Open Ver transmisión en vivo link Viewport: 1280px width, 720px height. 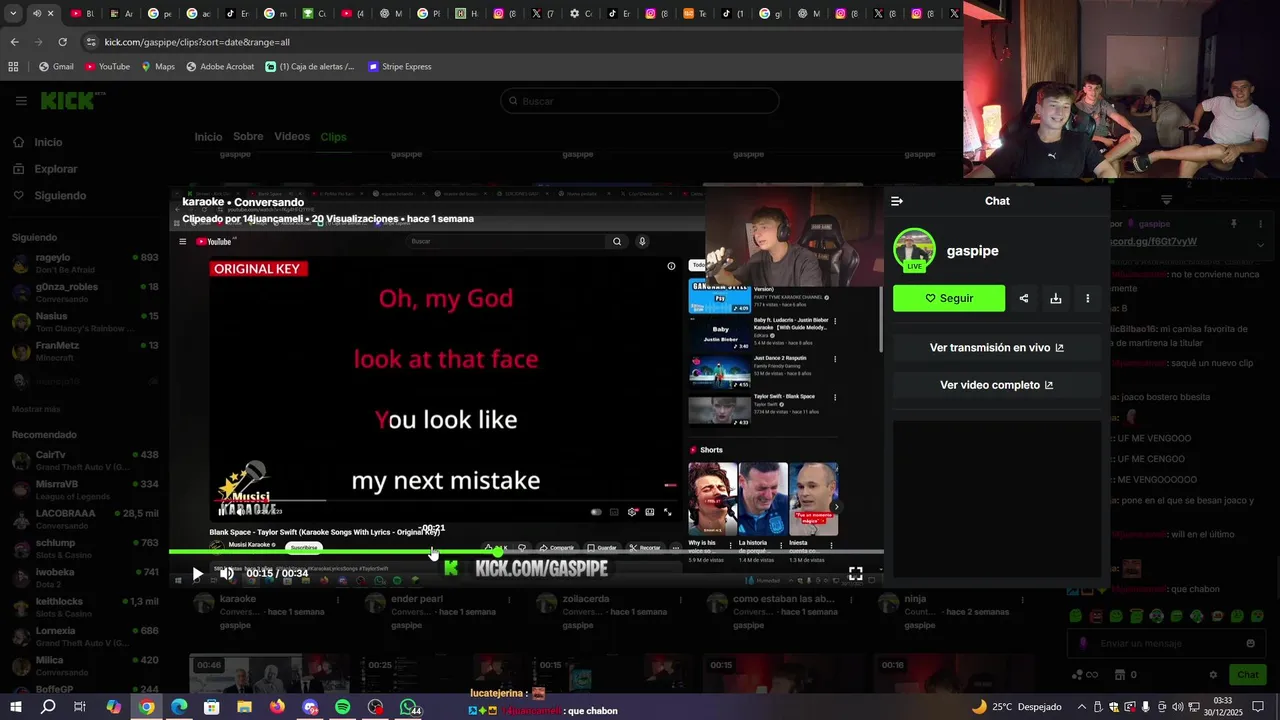997,348
